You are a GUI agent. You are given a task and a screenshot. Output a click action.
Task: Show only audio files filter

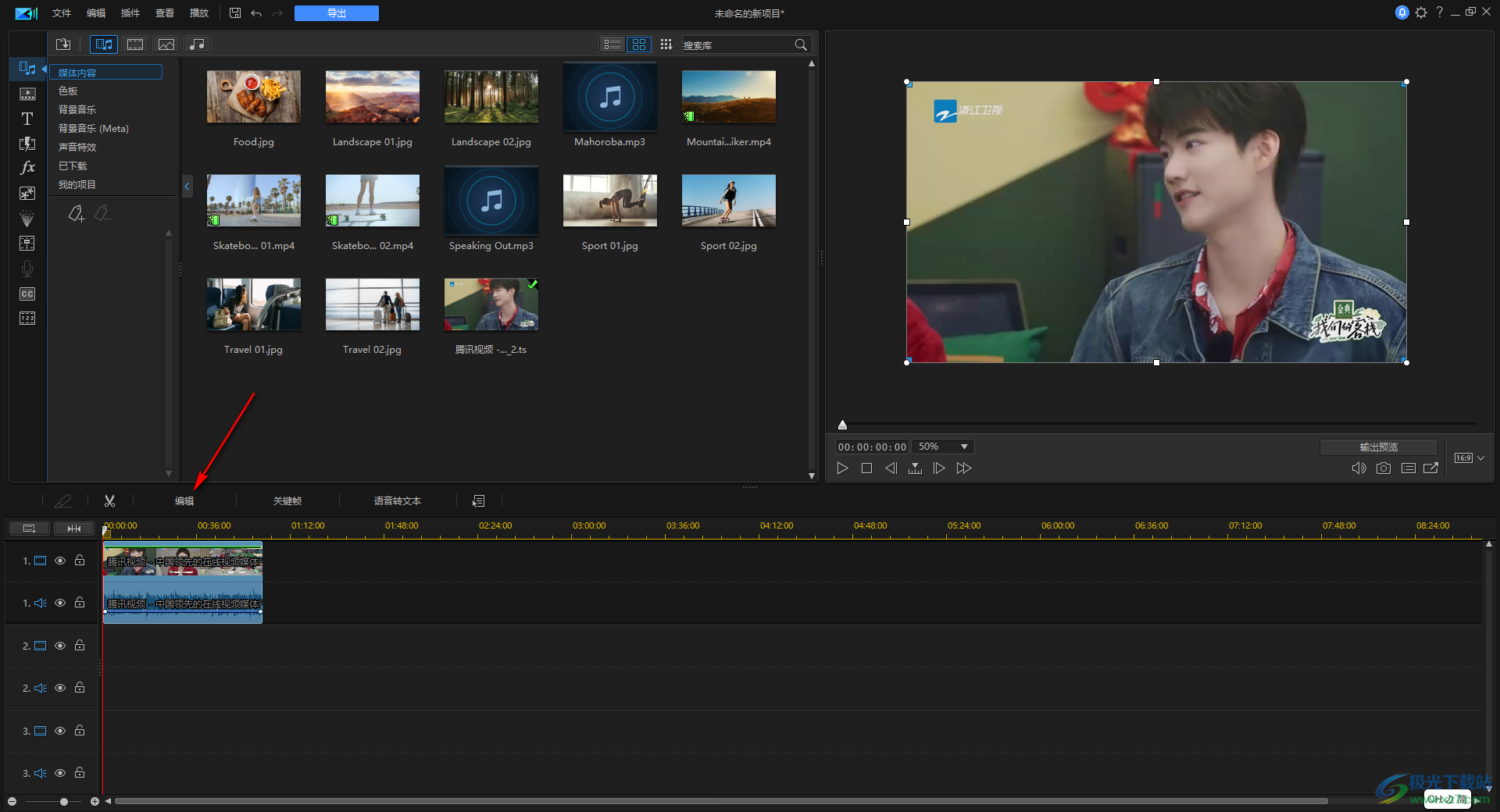pos(198,45)
